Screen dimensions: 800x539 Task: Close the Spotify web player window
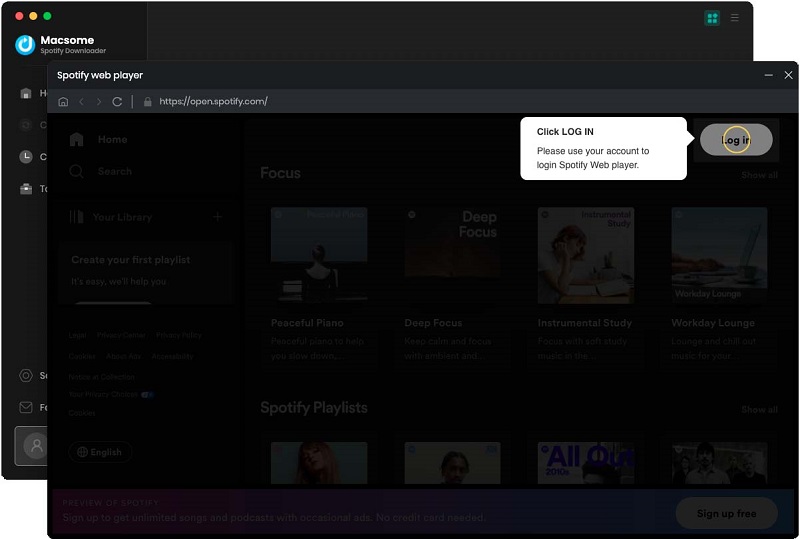788,75
